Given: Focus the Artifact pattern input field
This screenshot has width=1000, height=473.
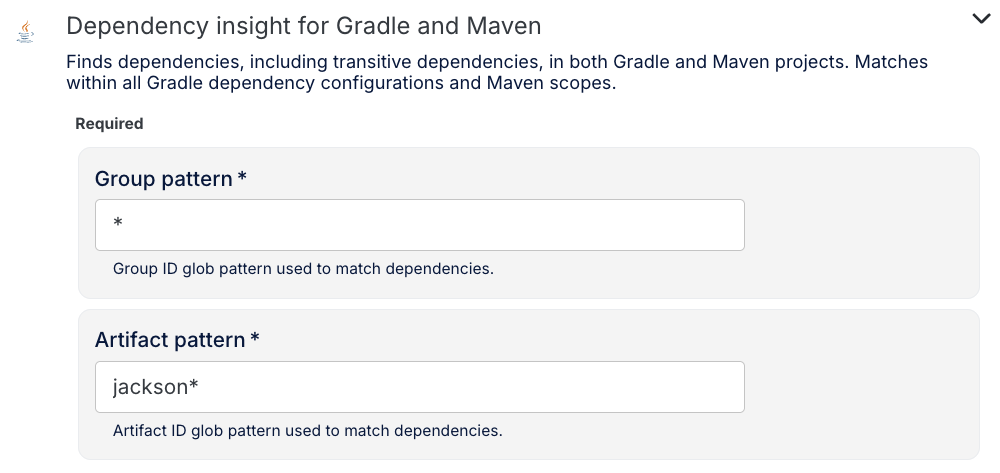Looking at the screenshot, I should 420,387.
